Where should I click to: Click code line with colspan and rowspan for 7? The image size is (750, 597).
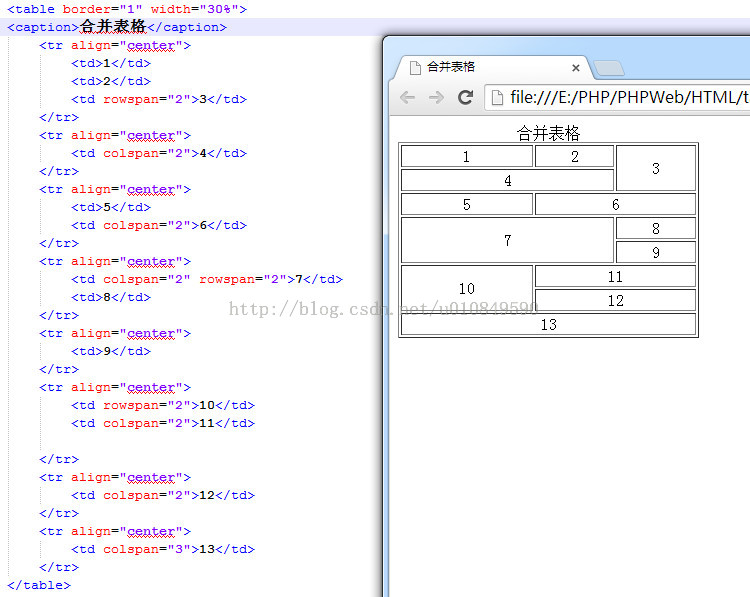207,279
